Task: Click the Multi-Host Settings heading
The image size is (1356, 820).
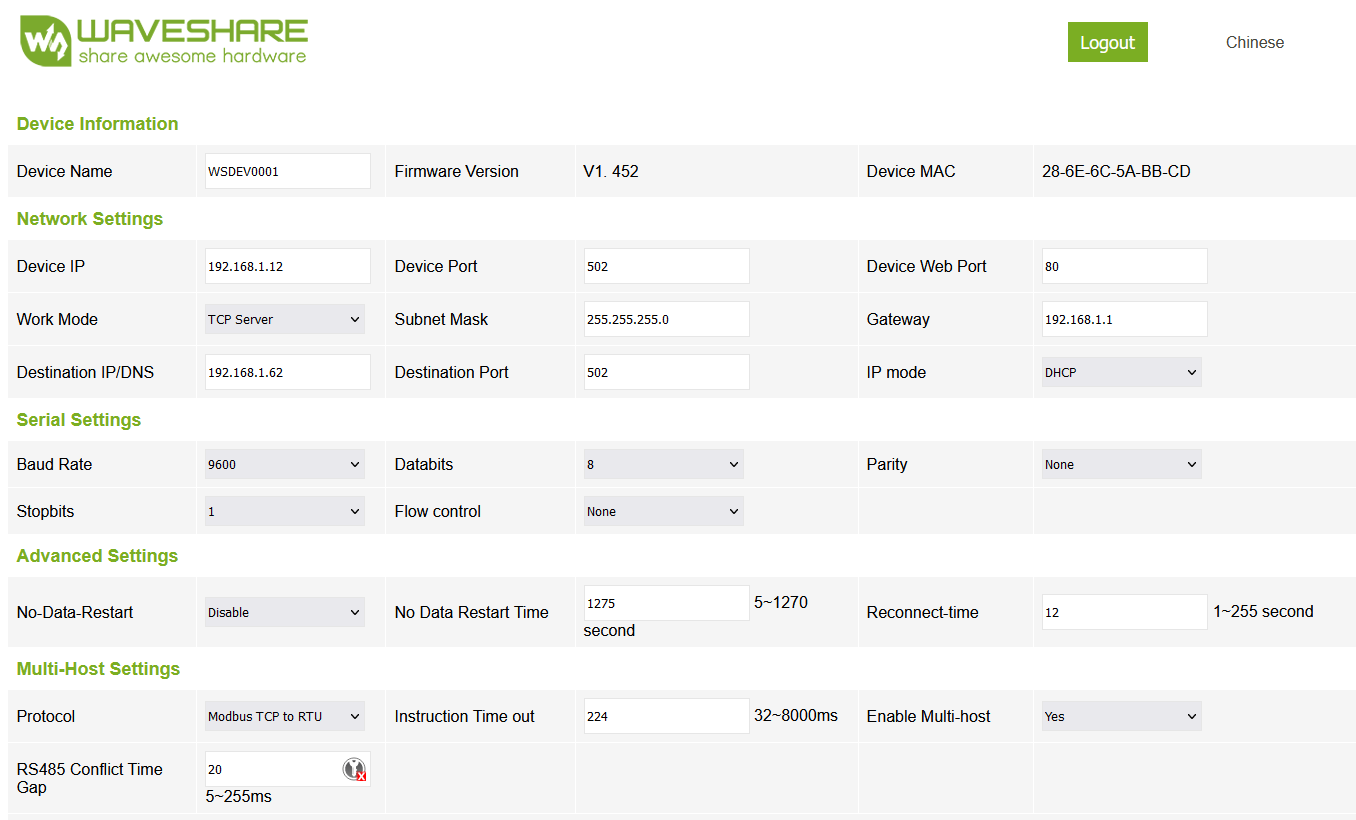Action: pos(98,669)
